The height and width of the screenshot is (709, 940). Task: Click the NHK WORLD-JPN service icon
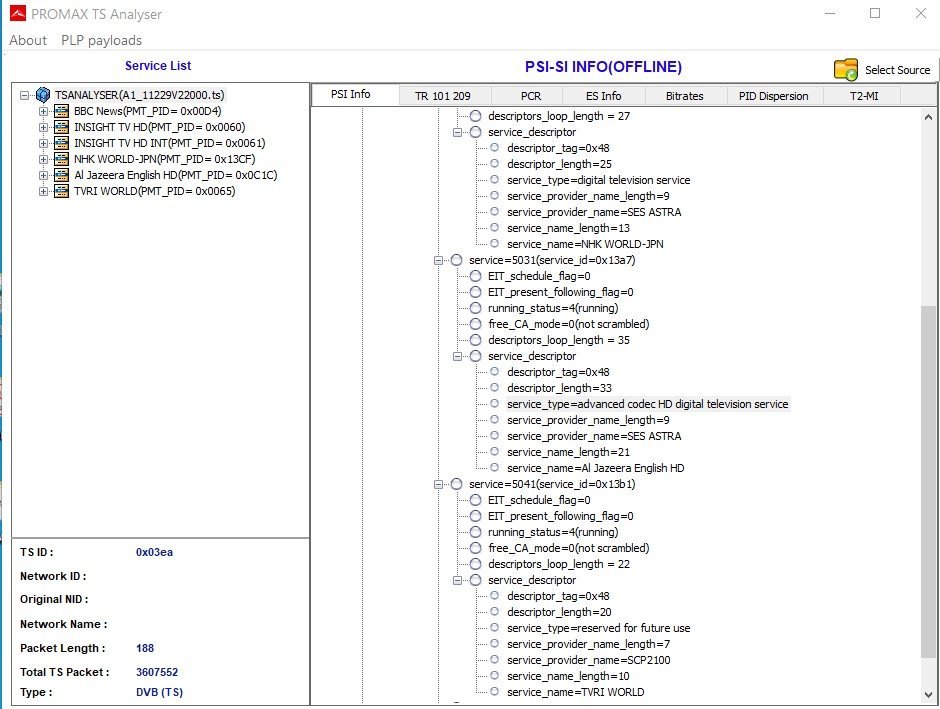61,159
